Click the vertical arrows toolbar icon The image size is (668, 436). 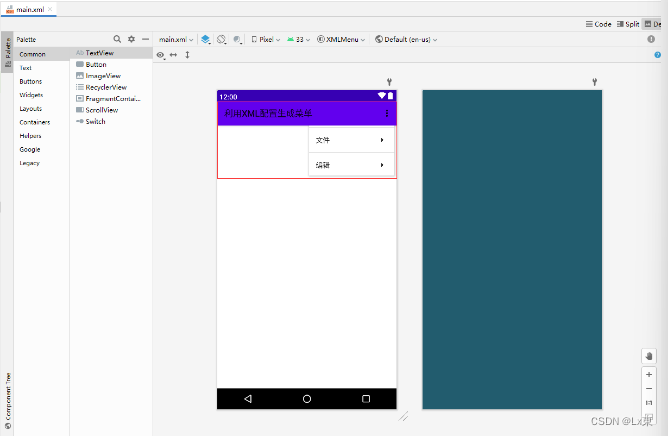point(187,55)
